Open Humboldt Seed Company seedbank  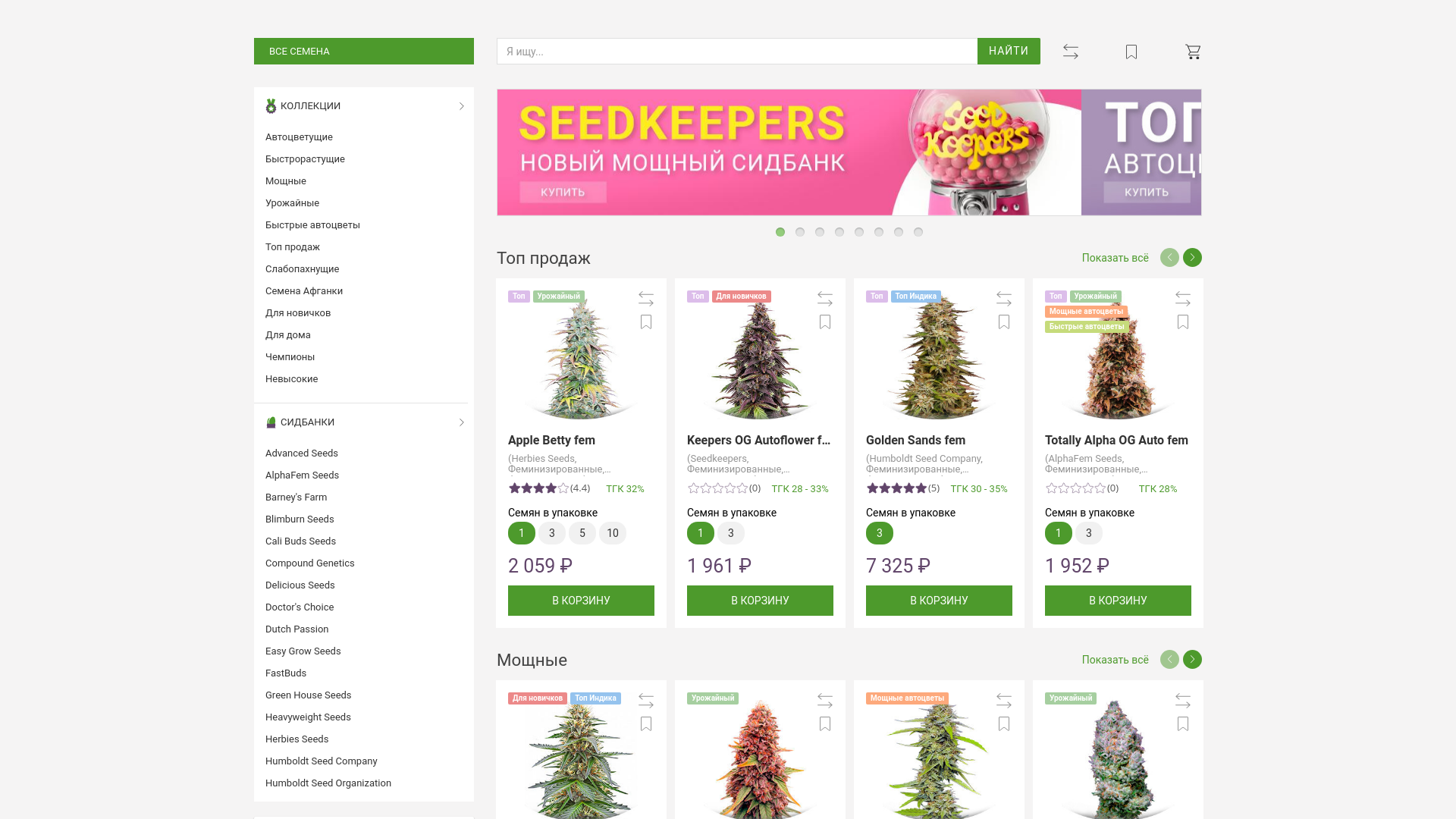[322, 761]
